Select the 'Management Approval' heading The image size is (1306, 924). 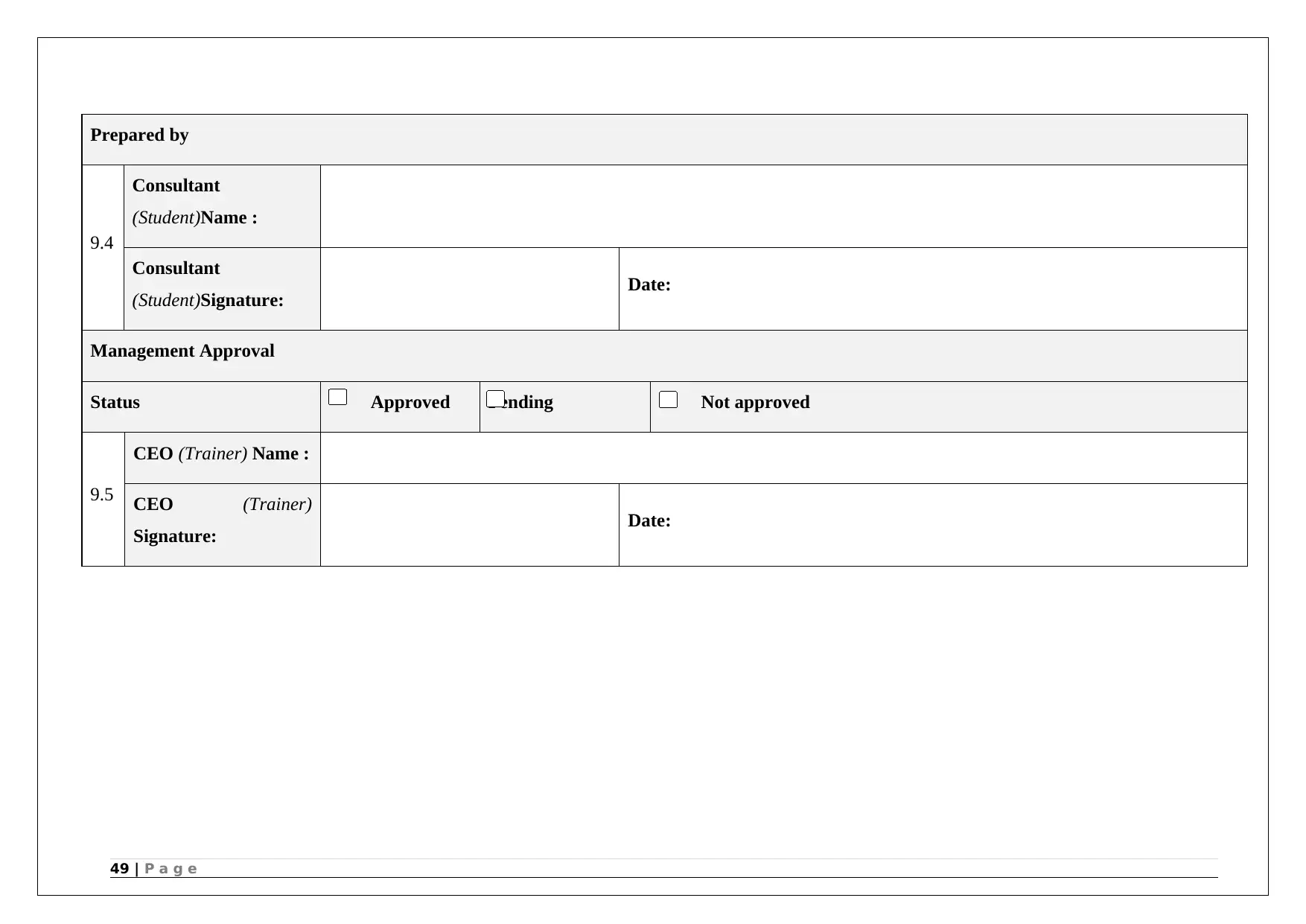click(x=182, y=351)
